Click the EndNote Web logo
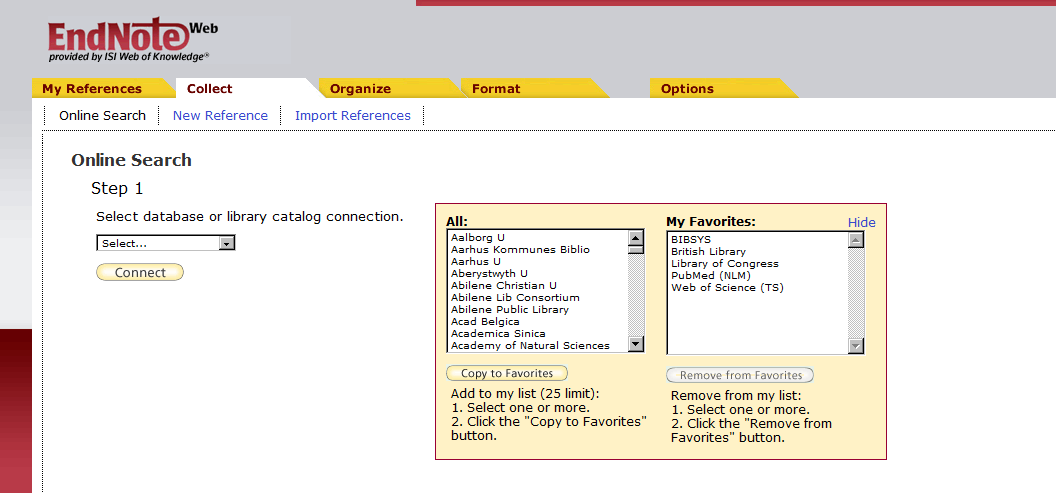 pos(130,40)
